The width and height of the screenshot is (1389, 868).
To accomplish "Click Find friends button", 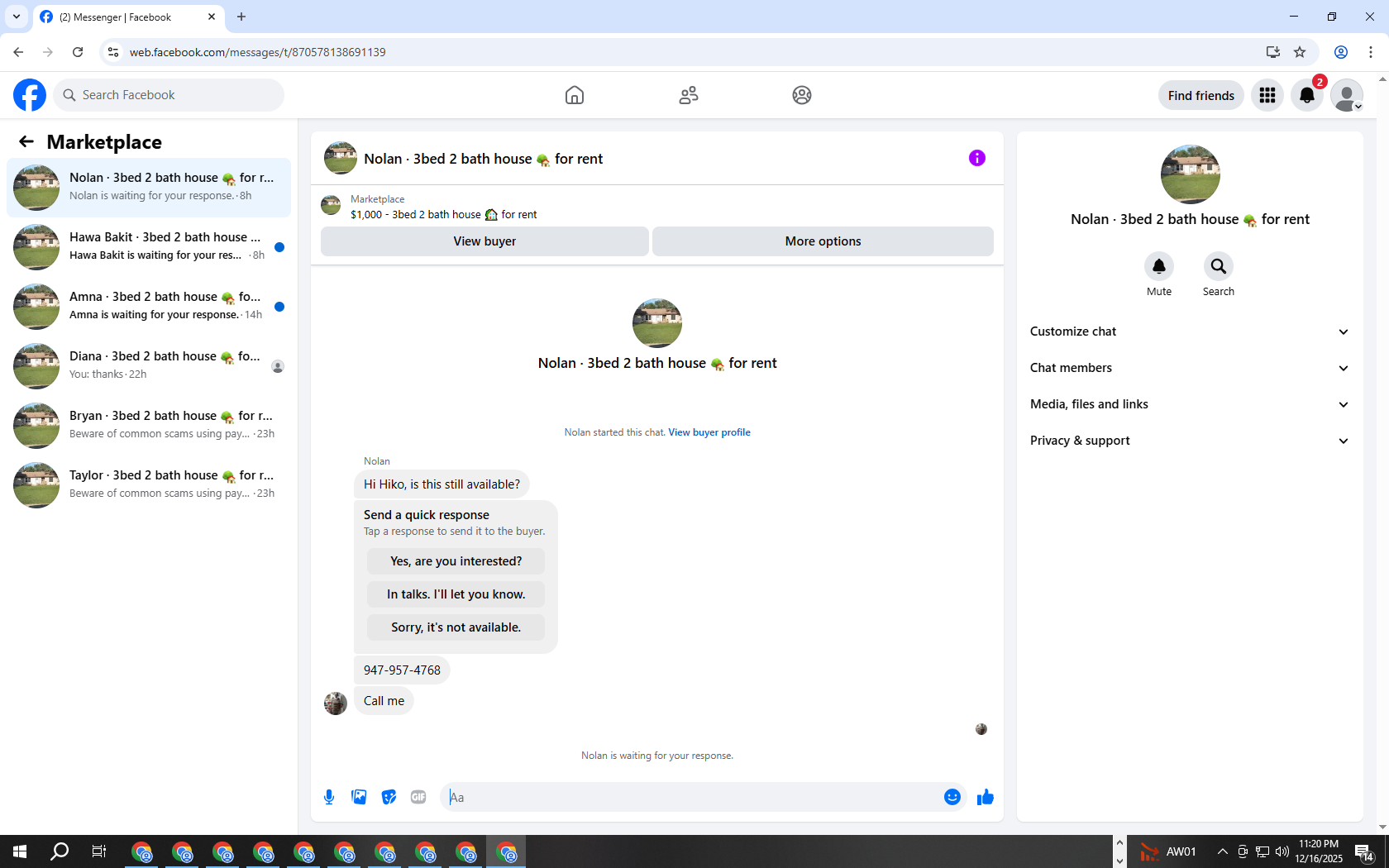I will point(1200,95).
